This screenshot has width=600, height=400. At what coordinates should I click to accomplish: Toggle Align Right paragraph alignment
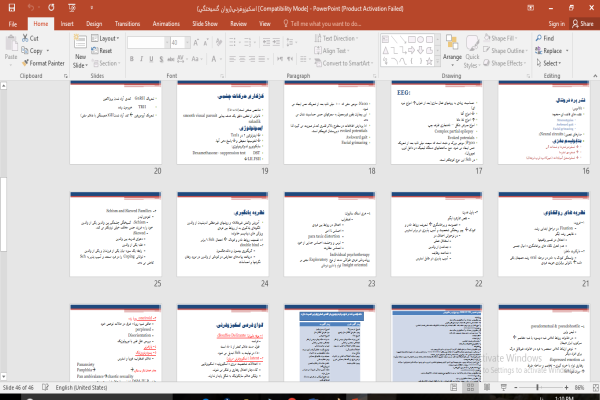[x=252, y=59]
